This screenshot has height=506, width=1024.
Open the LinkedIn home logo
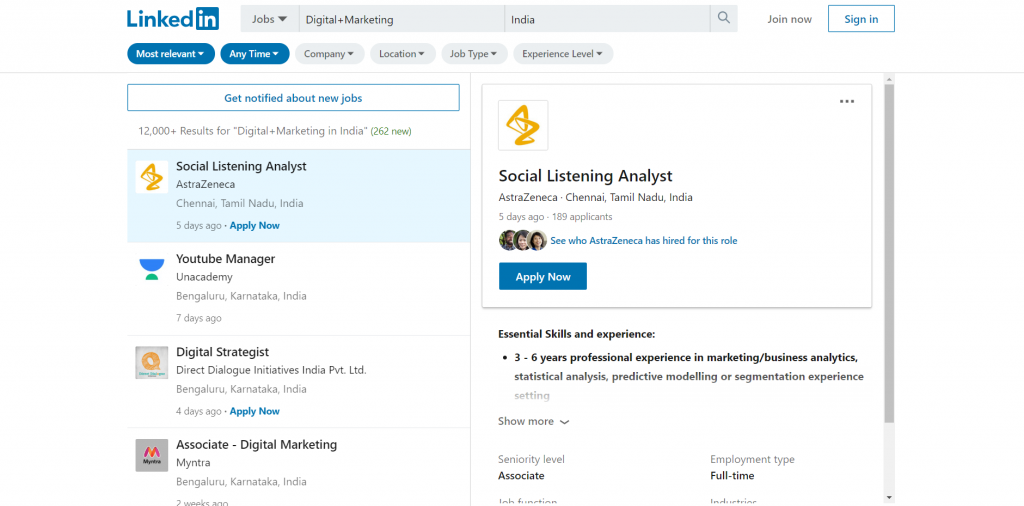click(172, 18)
